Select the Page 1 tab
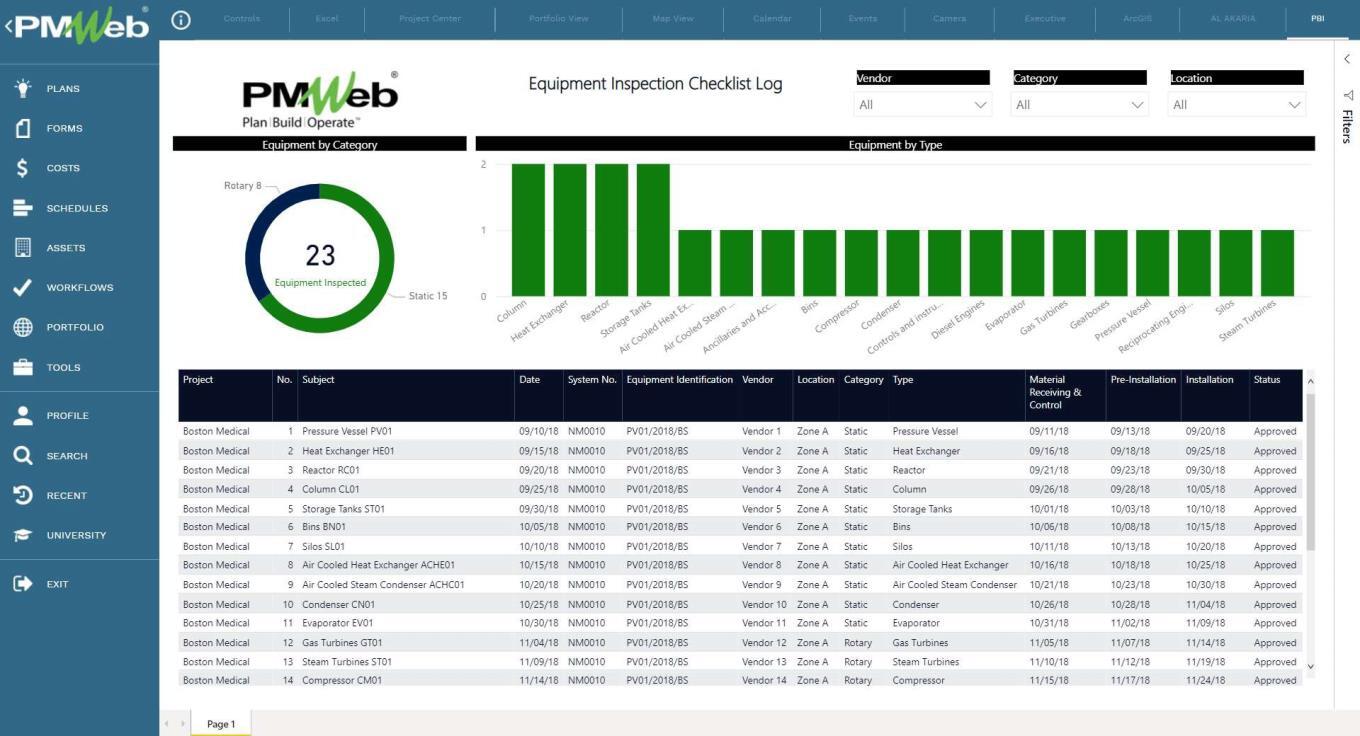 point(221,724)
